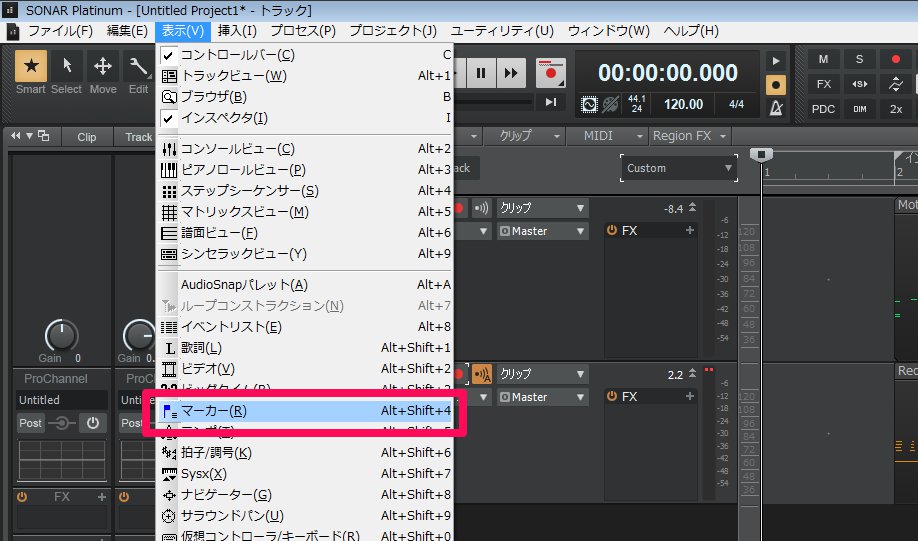Open Event List menu entry

(x=306, y=327)
